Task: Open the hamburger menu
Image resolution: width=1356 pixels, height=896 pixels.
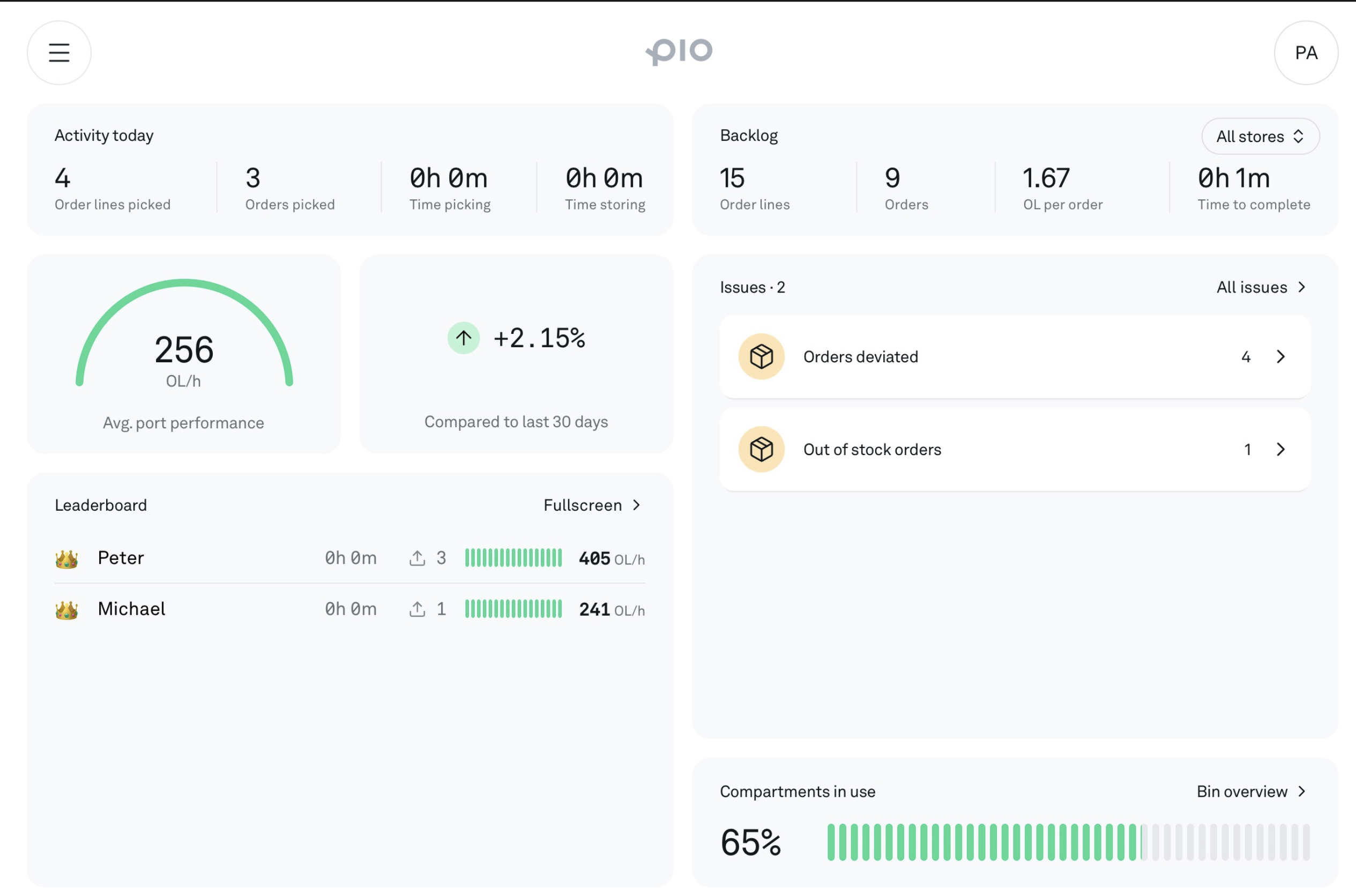Action: point(59,53)
